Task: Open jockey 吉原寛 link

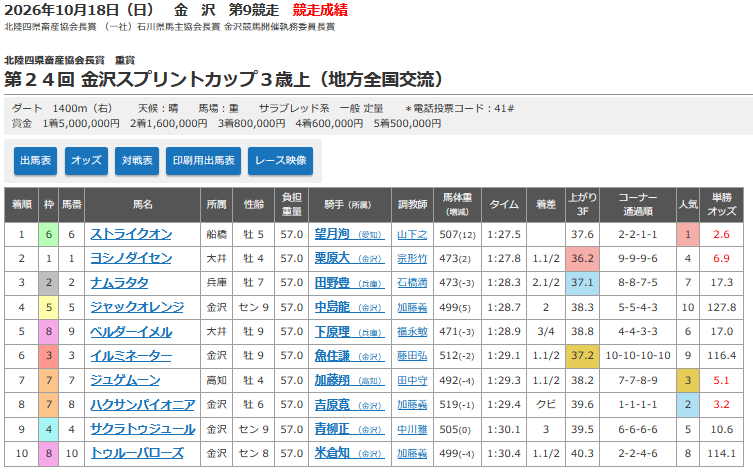Action: (x=350, y=404)
